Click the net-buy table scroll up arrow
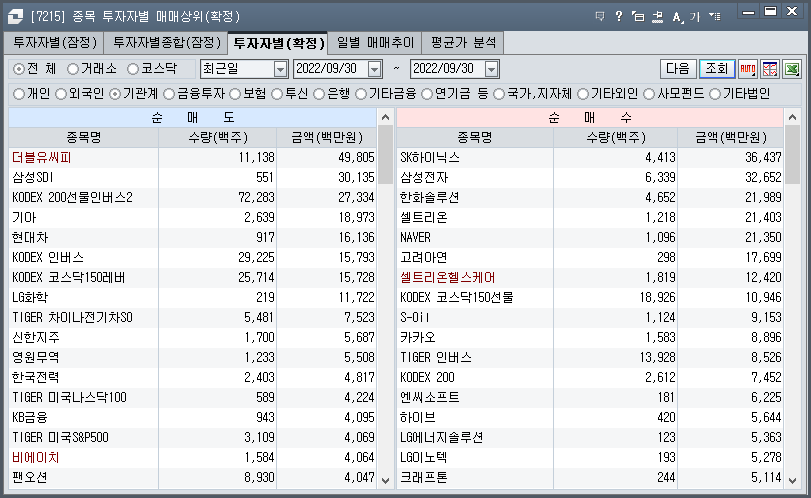 coord(792,117)
